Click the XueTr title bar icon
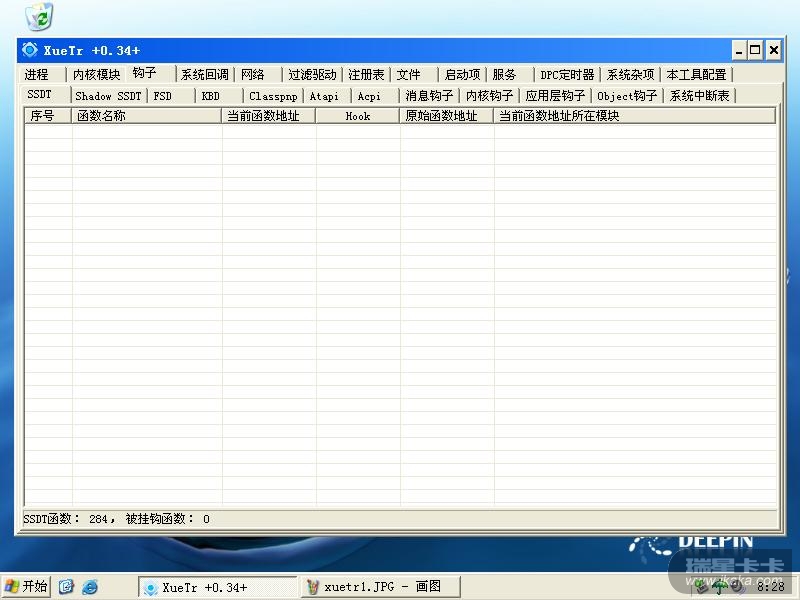This screenshot has height=600, width=800. coord(30,50)
